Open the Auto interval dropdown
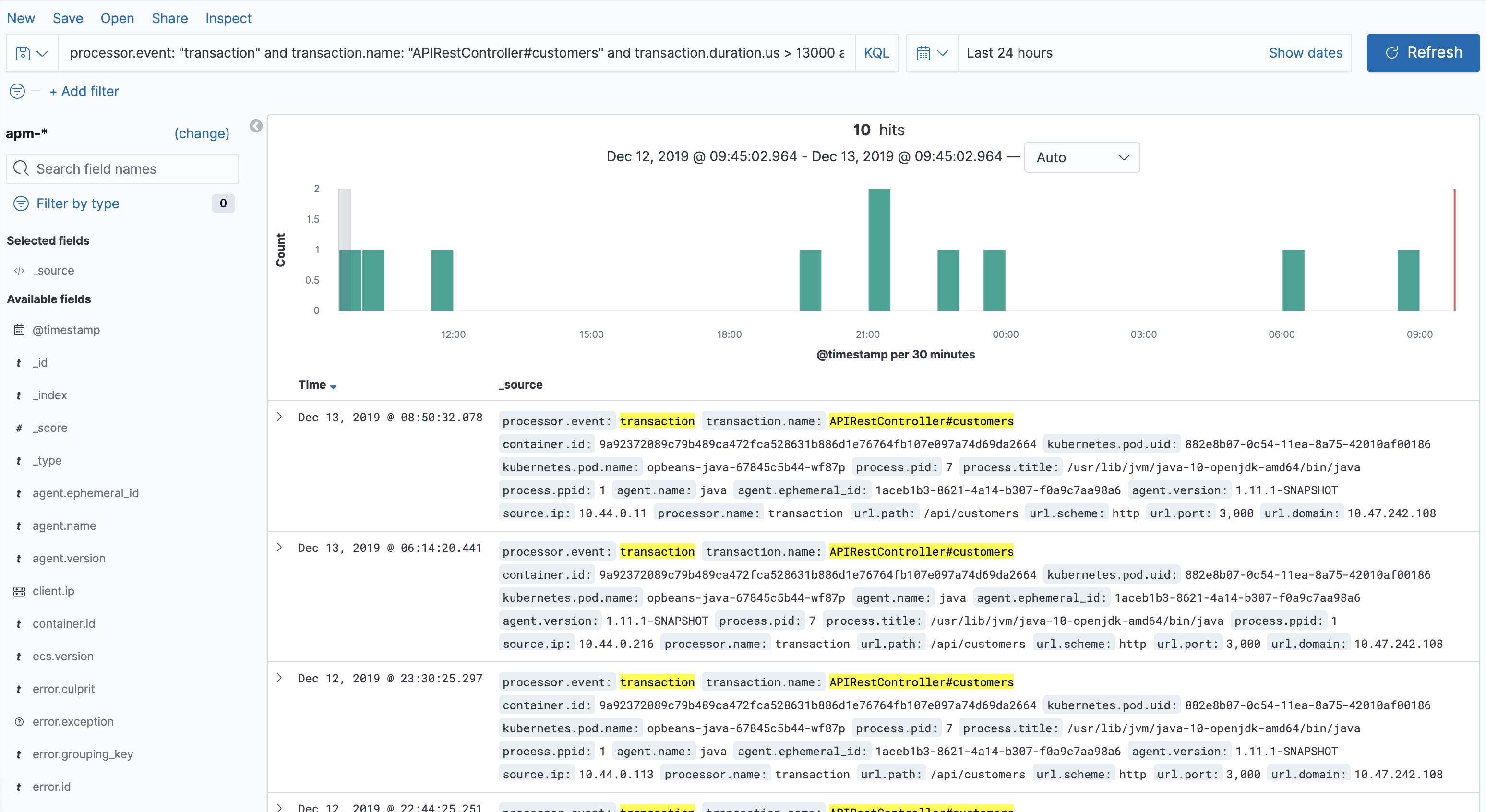 (x=1081, y=157)
